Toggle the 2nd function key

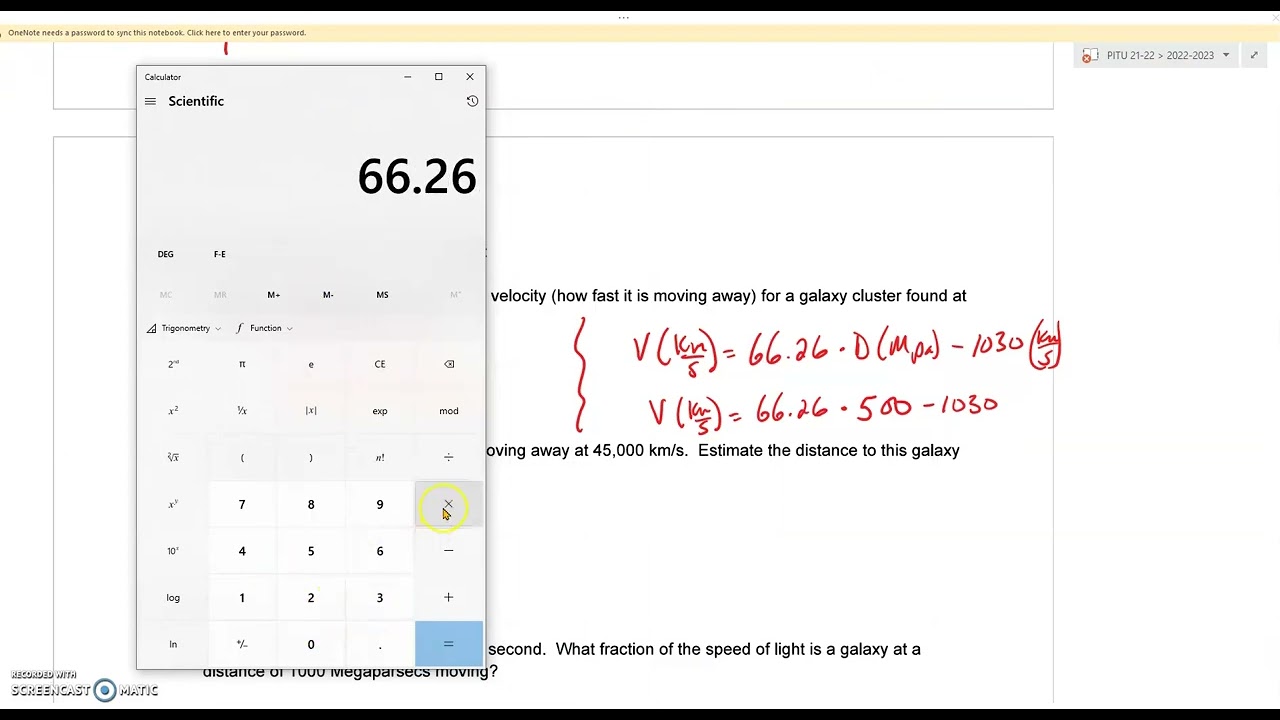tap(173, 364)
